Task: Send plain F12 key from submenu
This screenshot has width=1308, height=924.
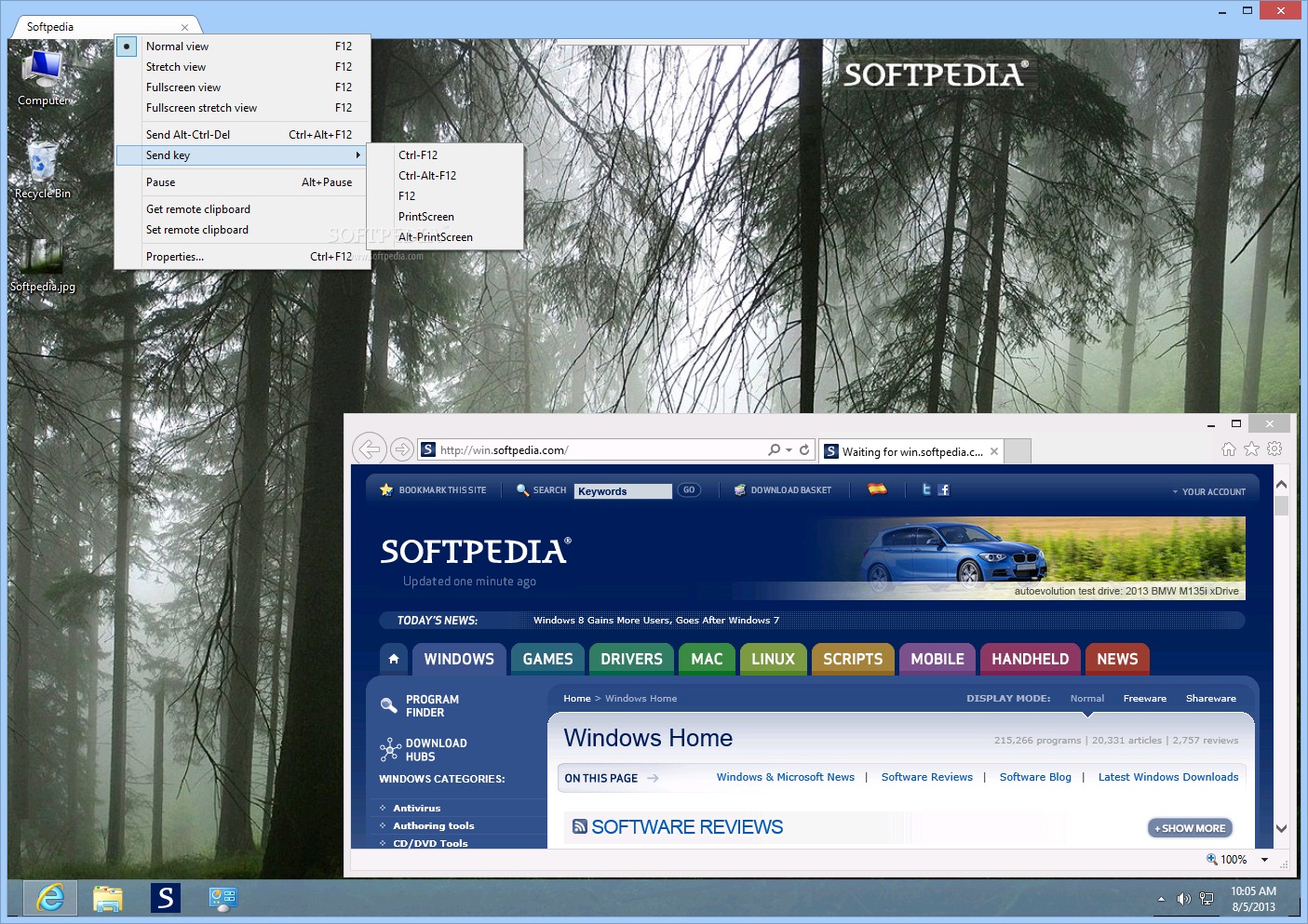Action: point(445,196)
